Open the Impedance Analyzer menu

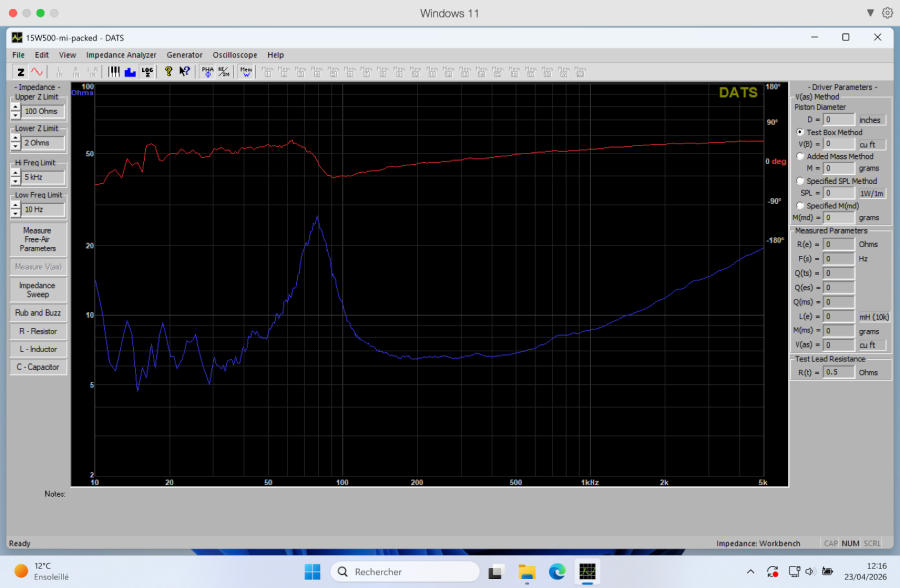[x=121, y=55]
